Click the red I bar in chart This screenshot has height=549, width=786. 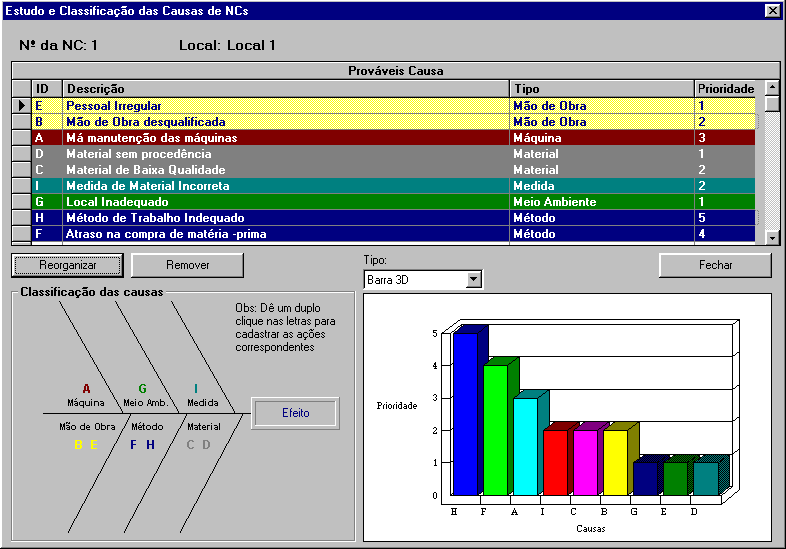pyautogui.click(x=555, y=463)
